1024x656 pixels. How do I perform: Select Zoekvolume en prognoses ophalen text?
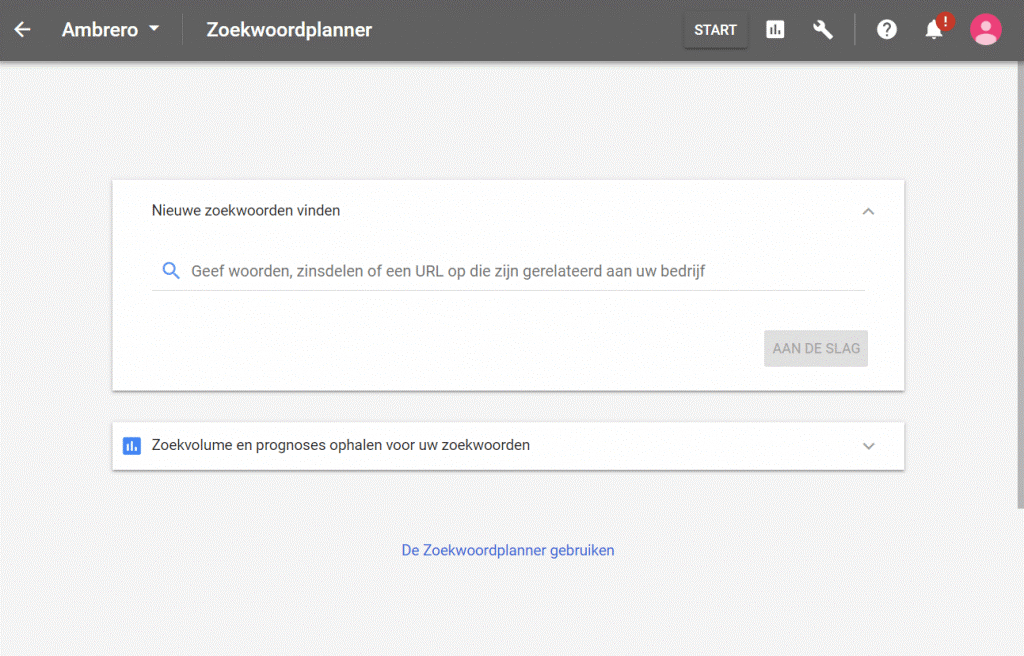[340, 445]
